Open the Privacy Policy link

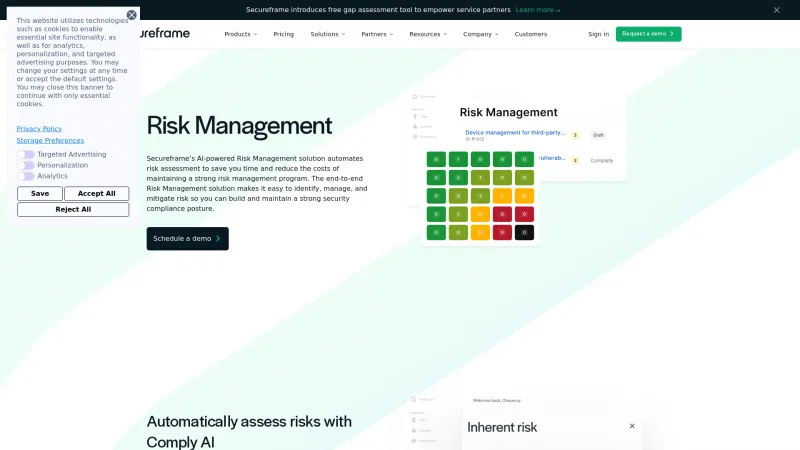click(x=39, y=129)
